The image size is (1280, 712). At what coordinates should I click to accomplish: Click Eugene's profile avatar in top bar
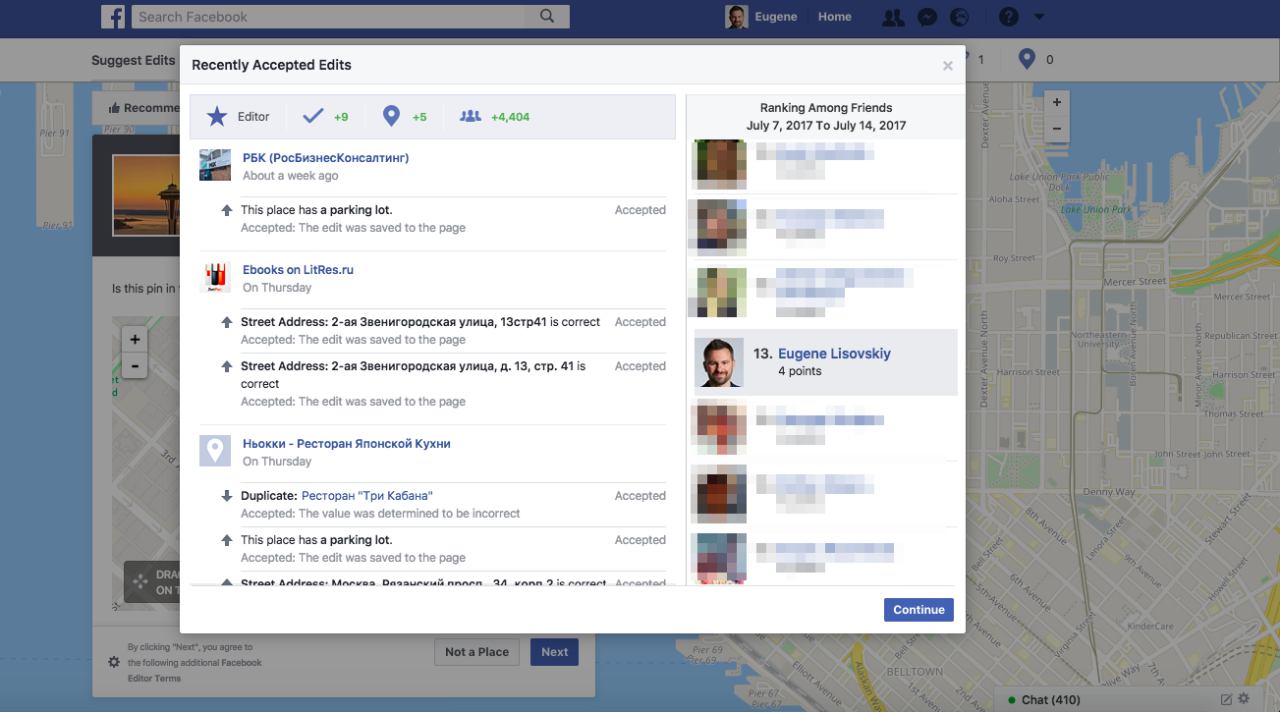736,17
